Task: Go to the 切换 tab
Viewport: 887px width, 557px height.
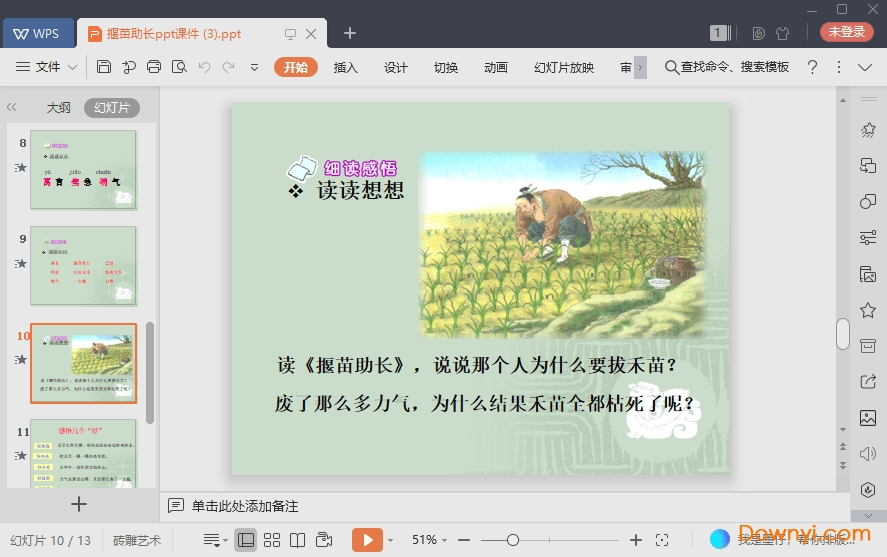Action: 446,67
